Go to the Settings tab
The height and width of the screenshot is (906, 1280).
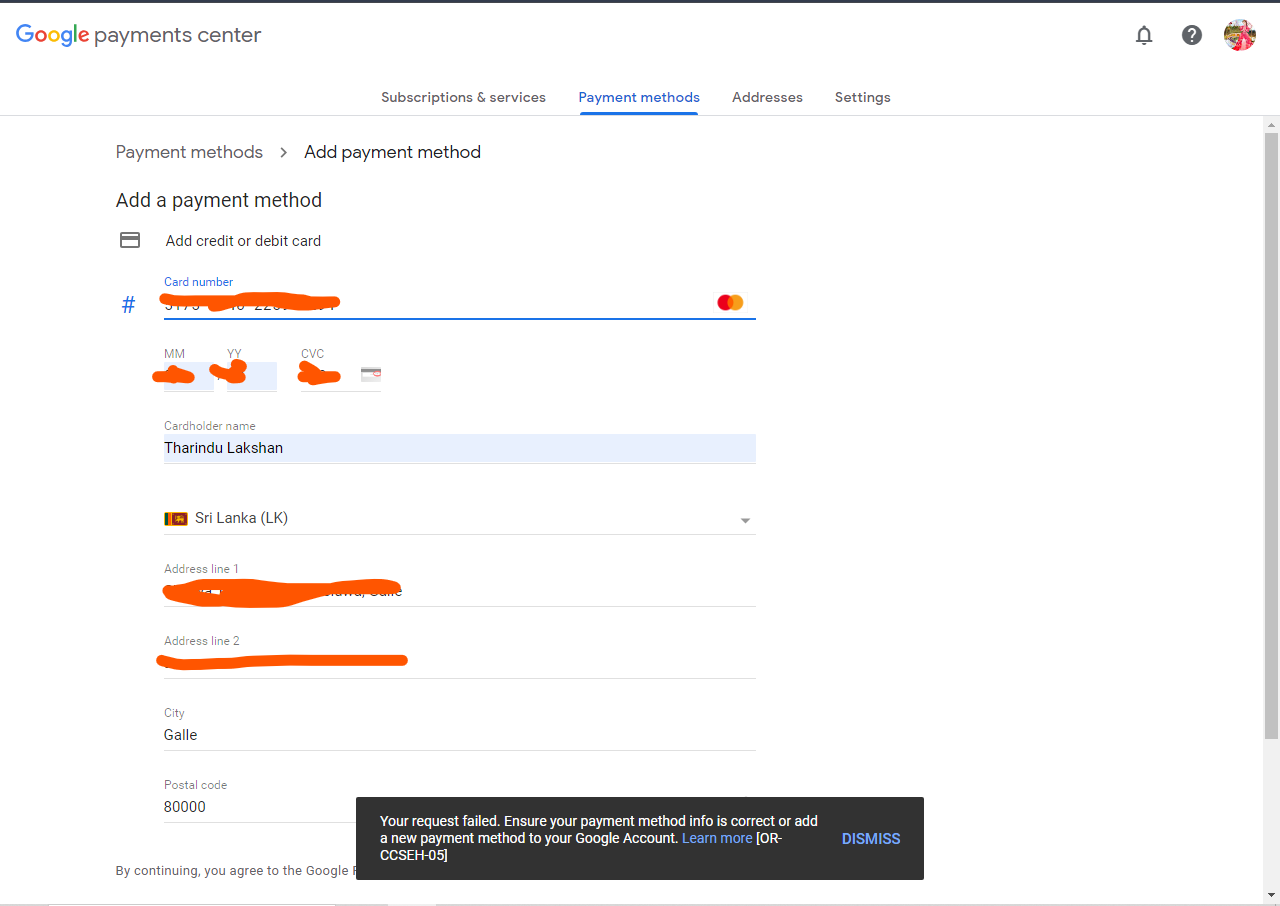[x=862, y=97]
